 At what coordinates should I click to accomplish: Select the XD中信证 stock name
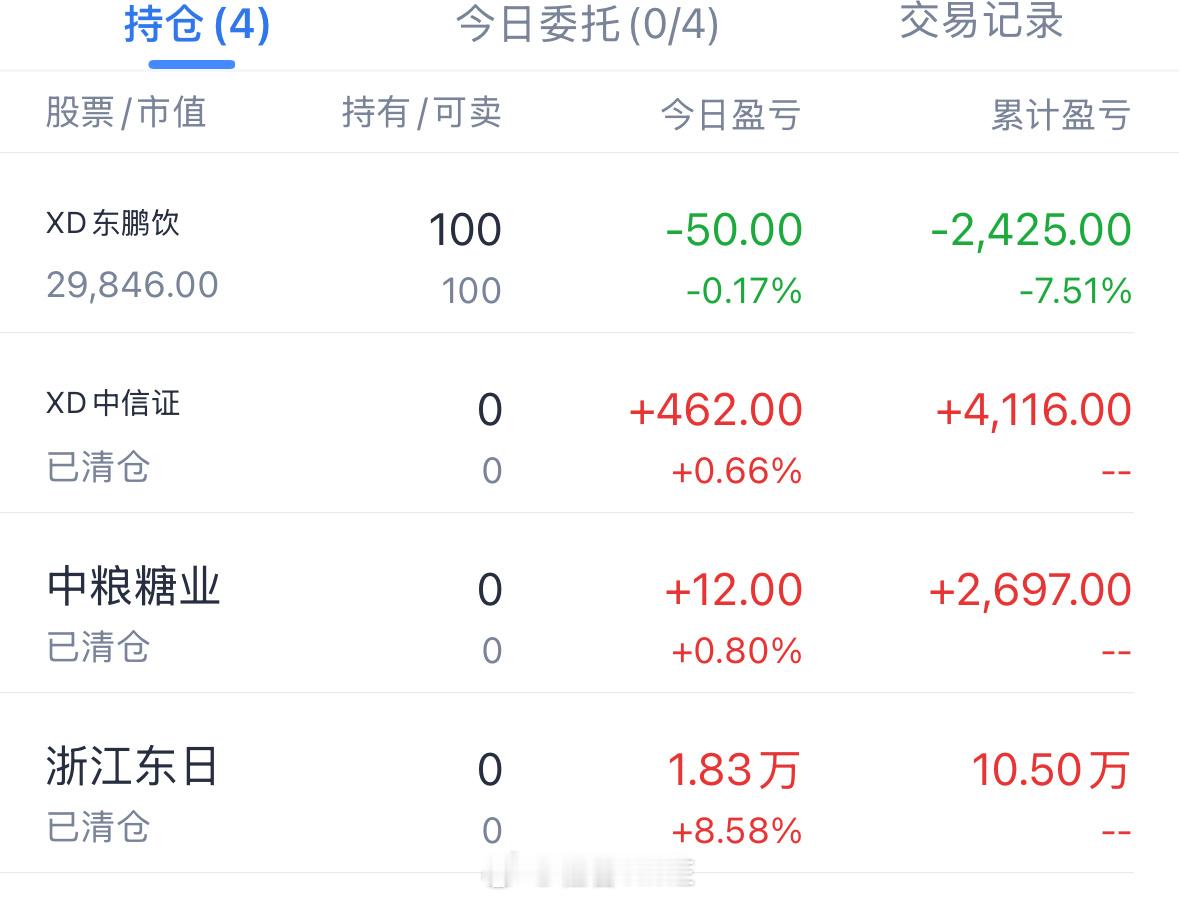114,403
